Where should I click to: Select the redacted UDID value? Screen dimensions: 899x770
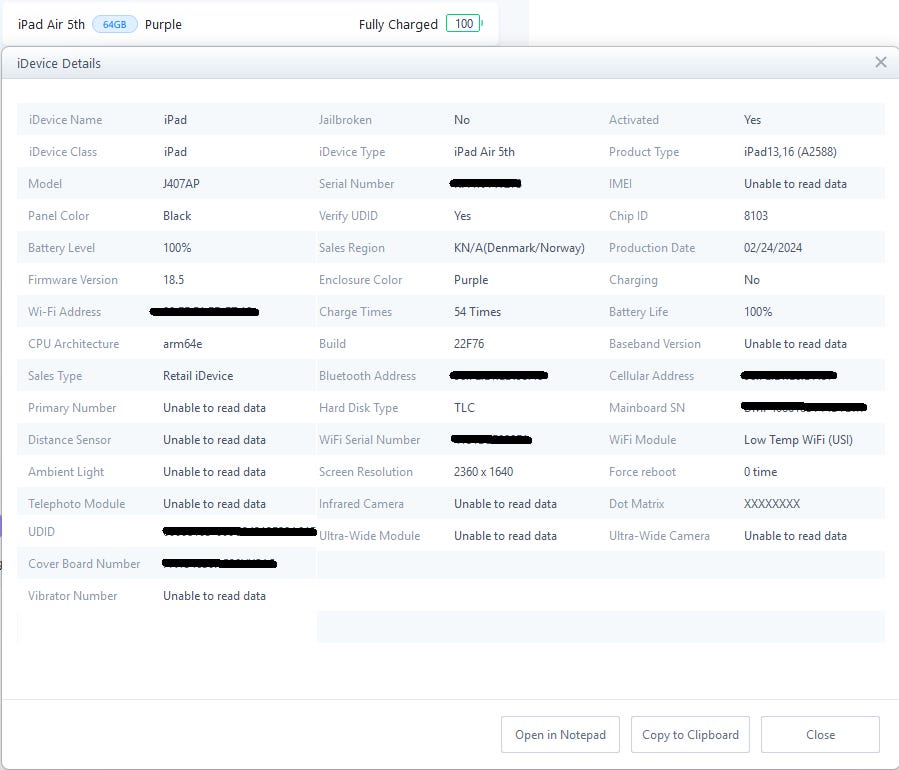tap(240, 531)
